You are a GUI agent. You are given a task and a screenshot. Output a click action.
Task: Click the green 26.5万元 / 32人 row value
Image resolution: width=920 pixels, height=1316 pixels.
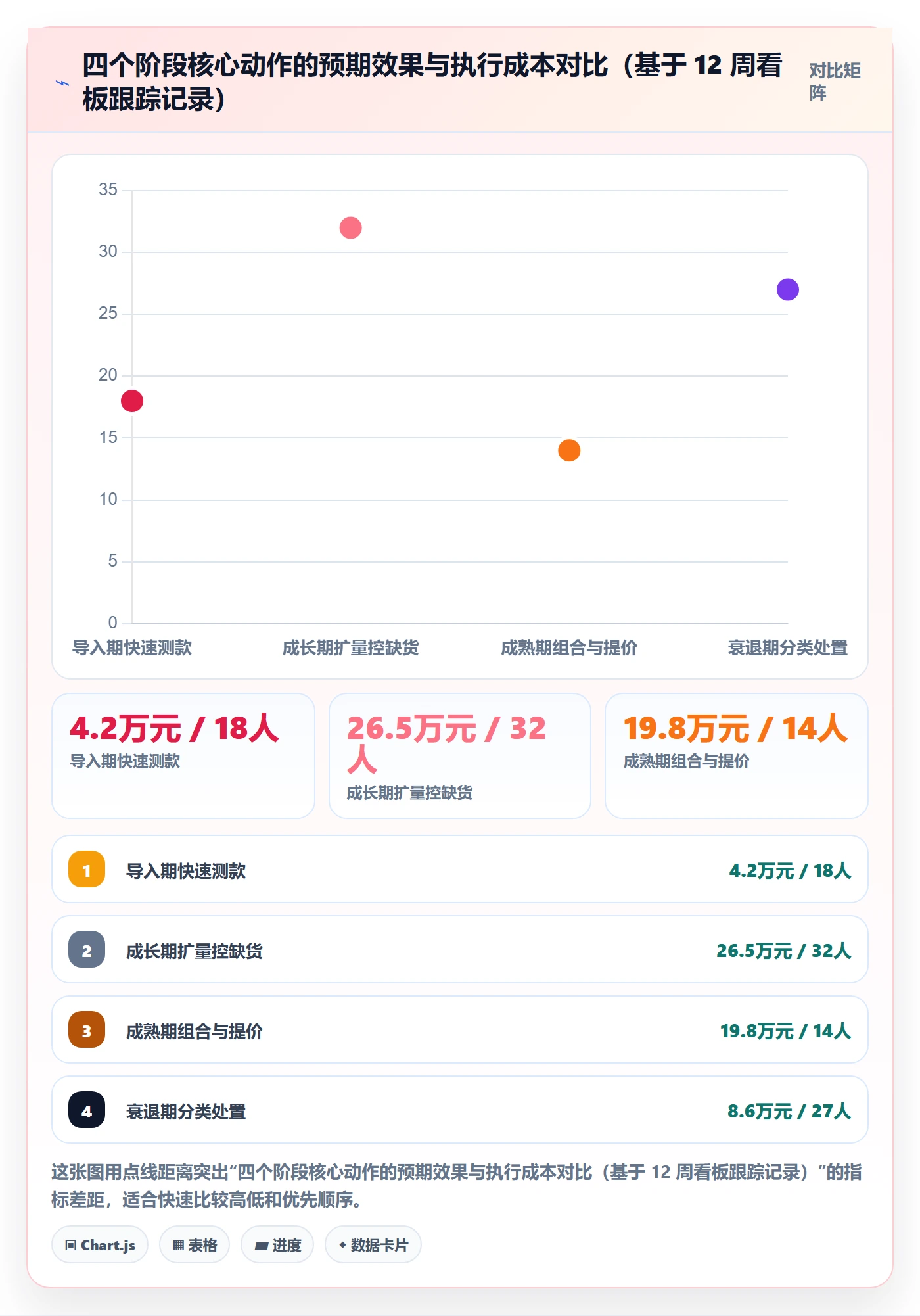coord(784,951)
